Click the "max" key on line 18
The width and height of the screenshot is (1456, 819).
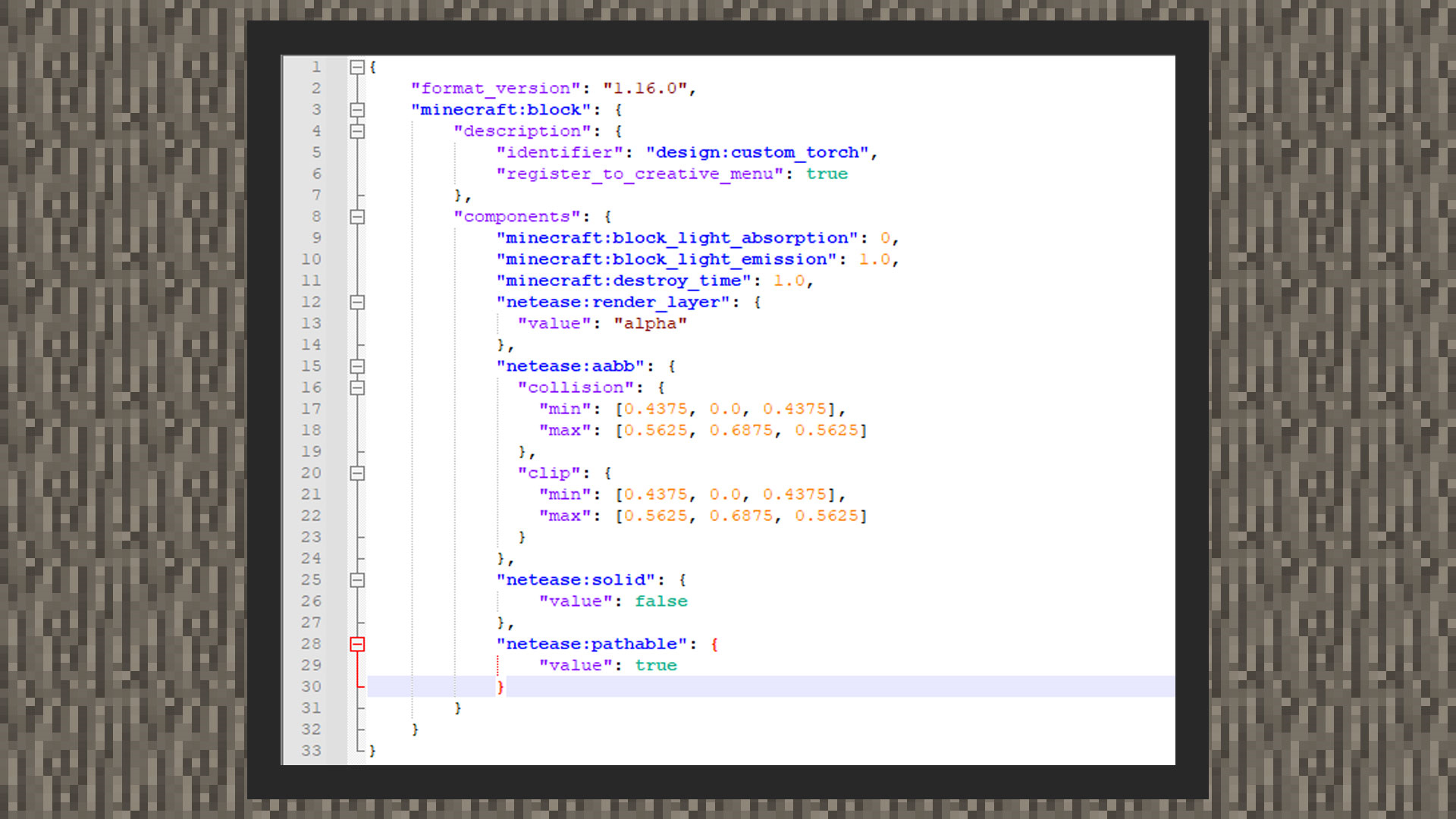coord(565,430)
